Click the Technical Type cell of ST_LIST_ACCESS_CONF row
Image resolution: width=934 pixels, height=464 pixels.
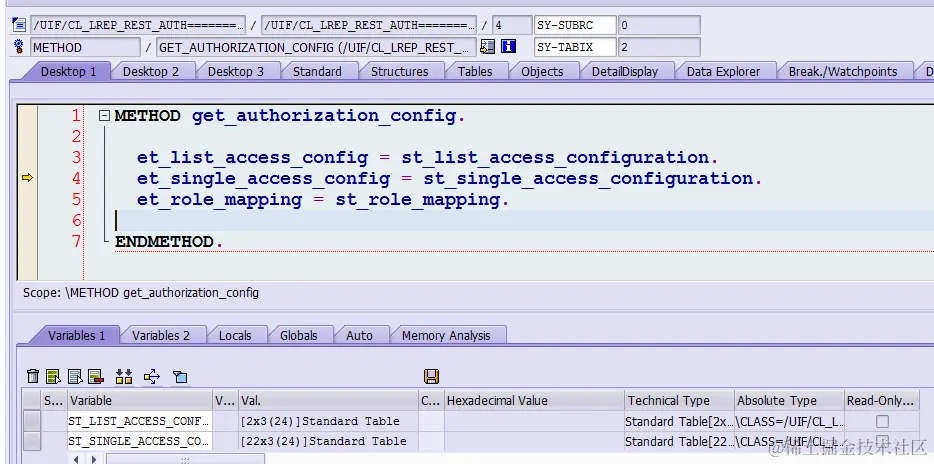click(680, 421)
